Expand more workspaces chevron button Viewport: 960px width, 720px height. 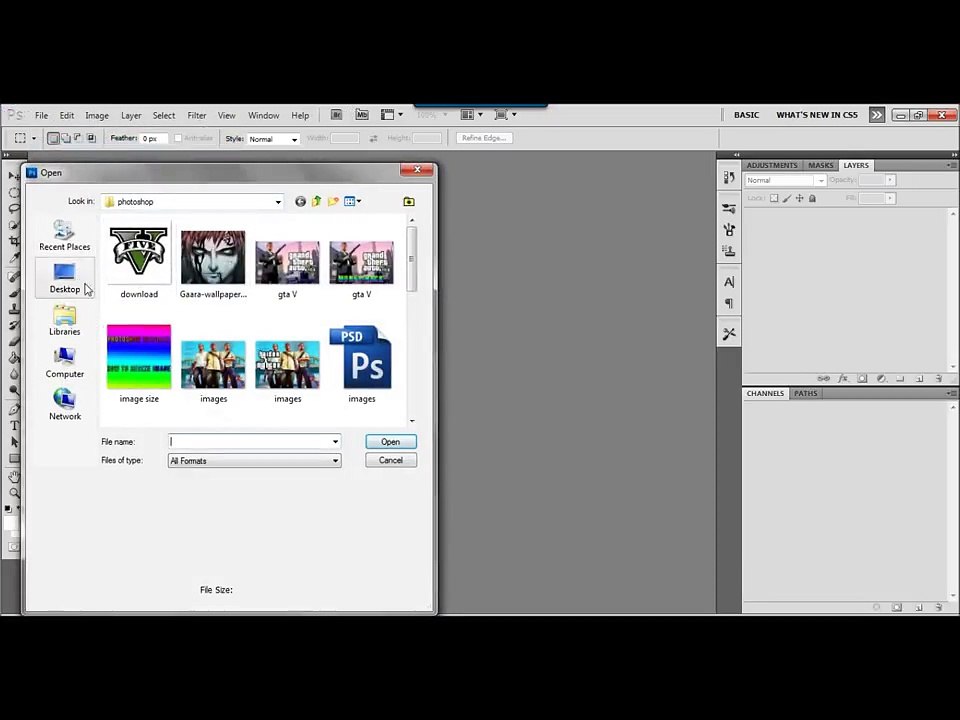877,114
